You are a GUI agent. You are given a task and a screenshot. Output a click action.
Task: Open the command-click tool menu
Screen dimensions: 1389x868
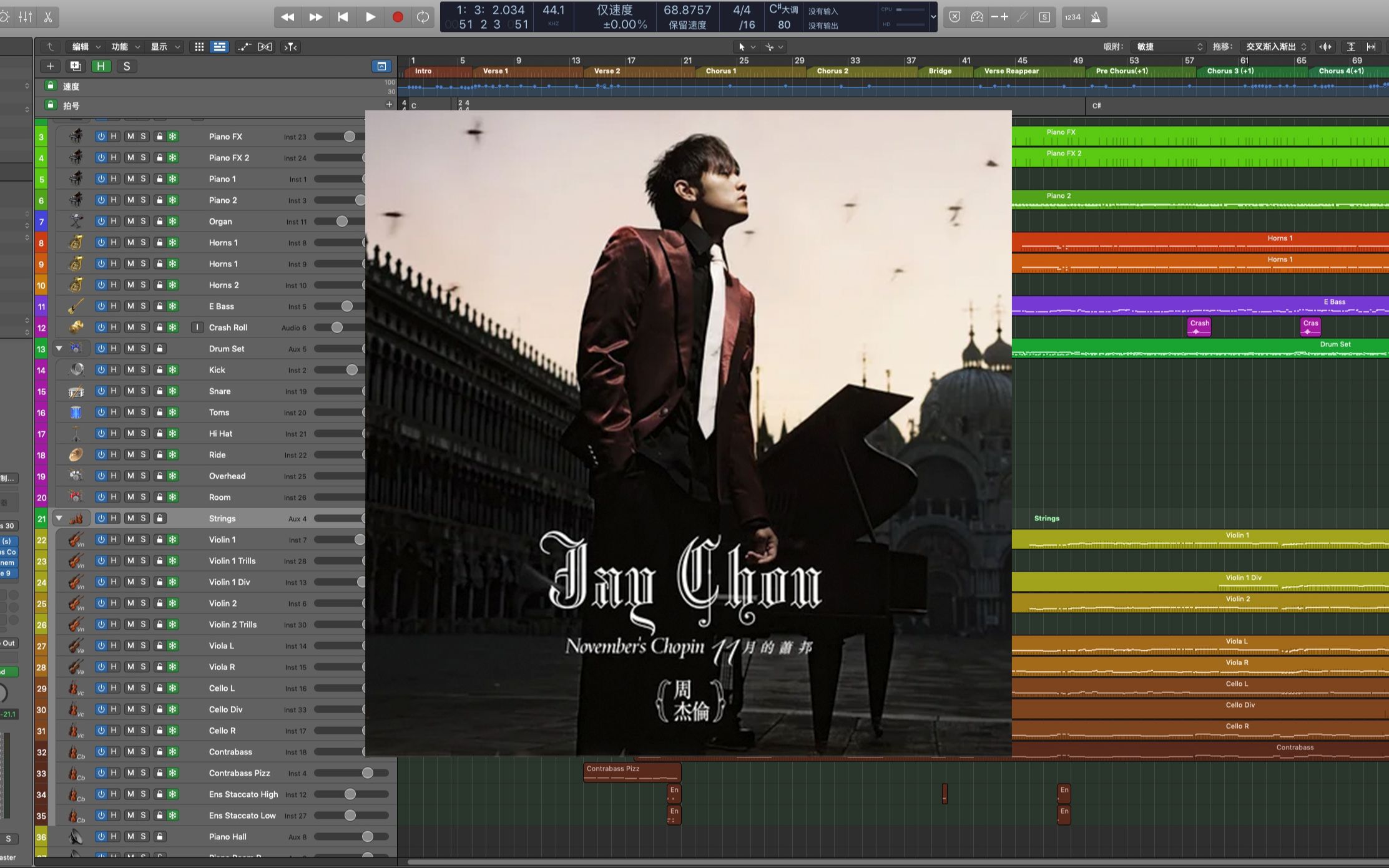coord(774,47)
